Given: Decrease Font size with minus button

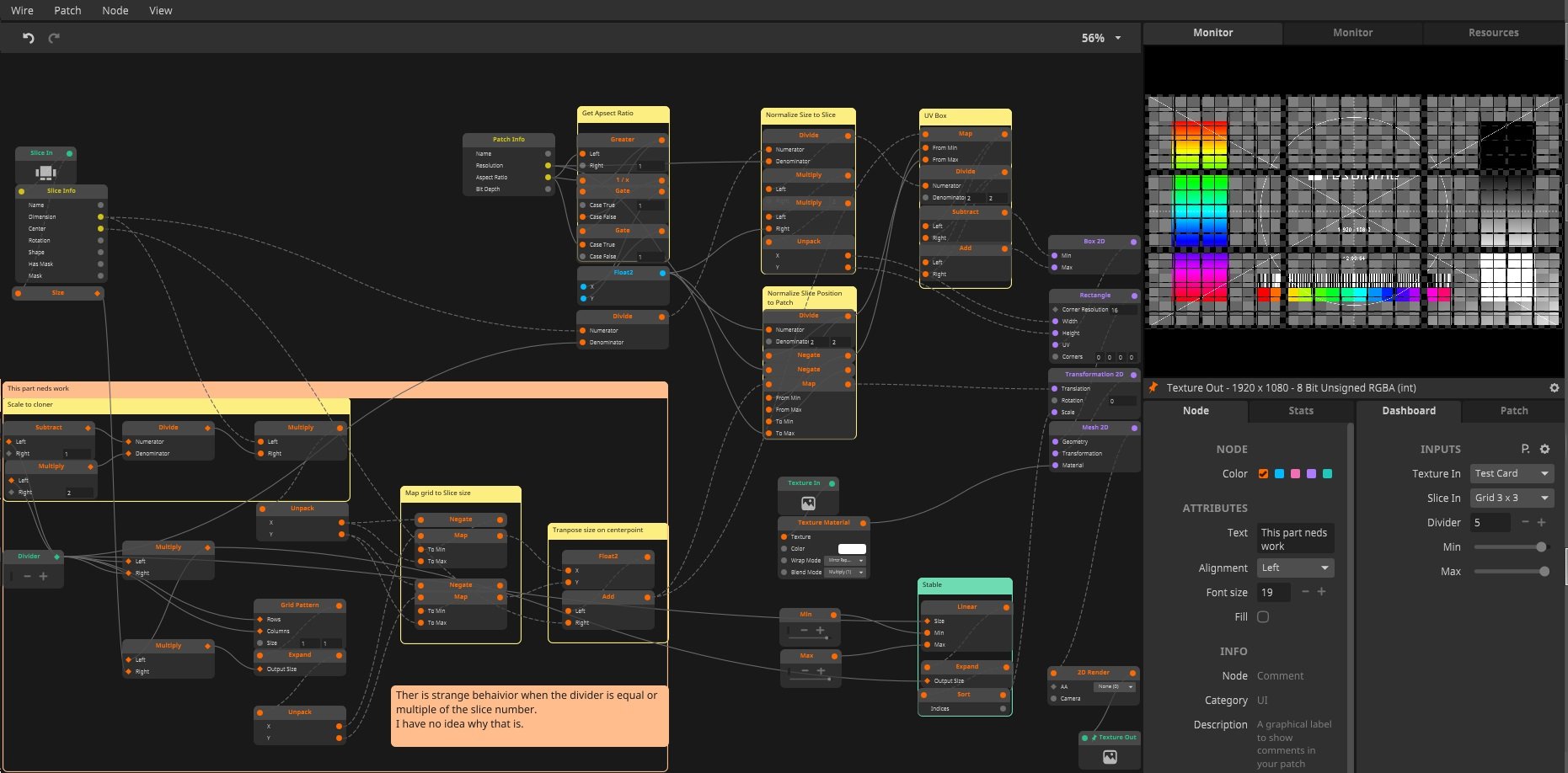Looking at the screenshot, I should coord(1305,592).
